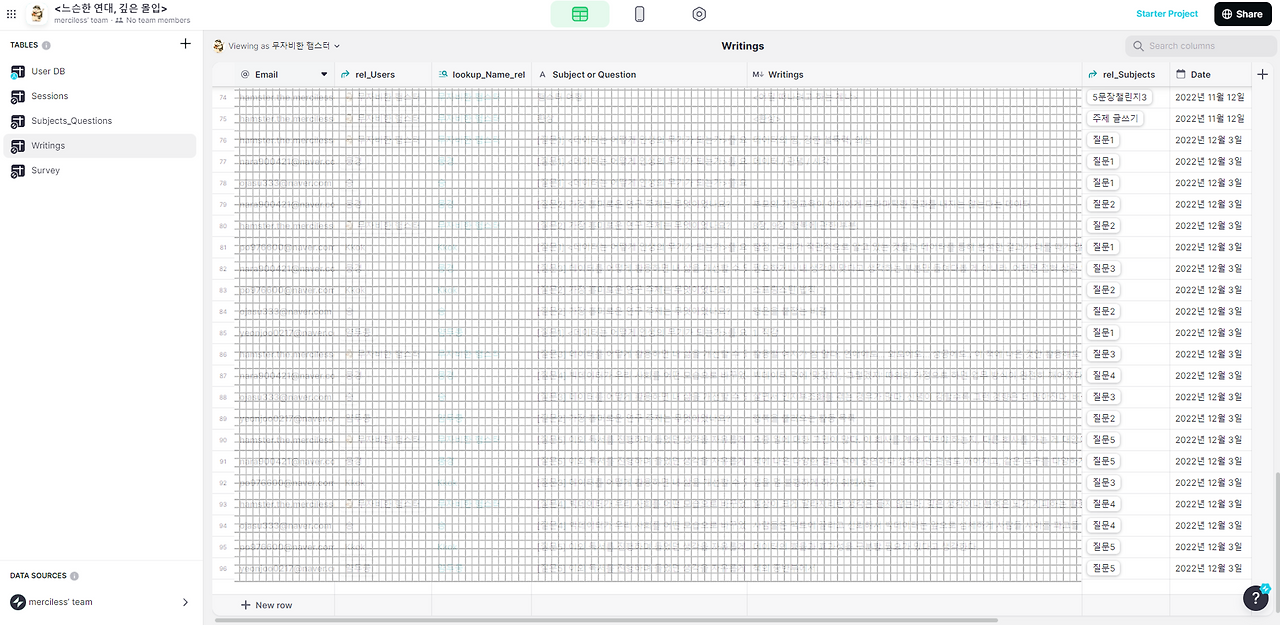Open the Viewing as user dropdown

coord(277,46)
